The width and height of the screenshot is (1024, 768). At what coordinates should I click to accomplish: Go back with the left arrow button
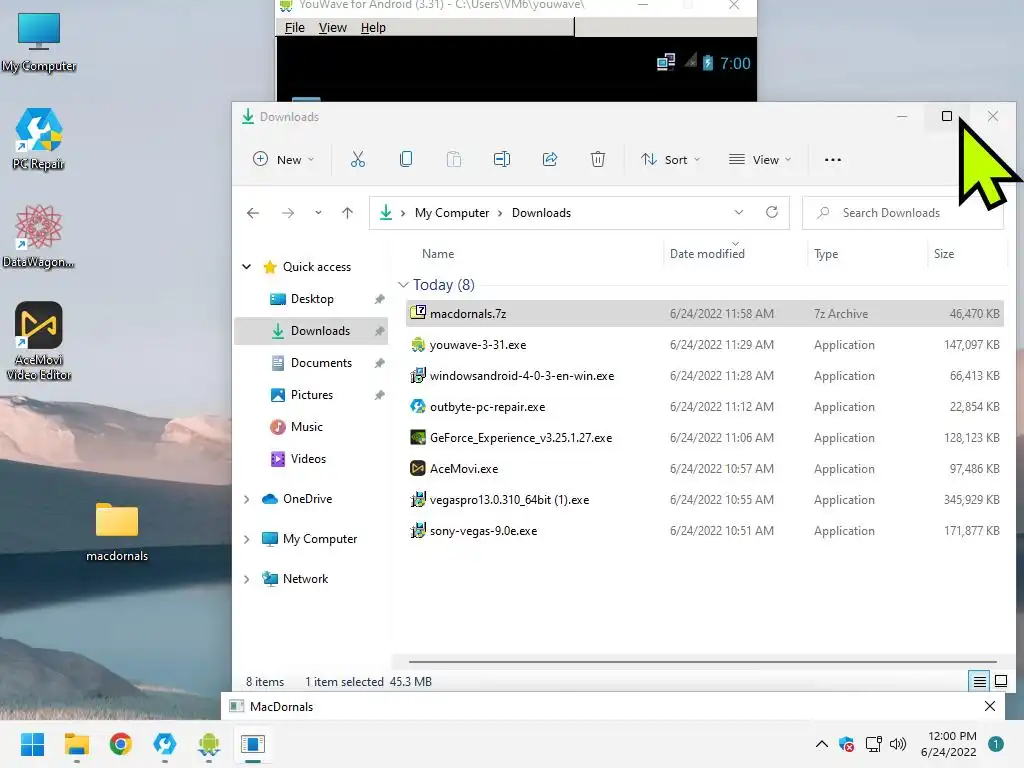tap(253, 213)
